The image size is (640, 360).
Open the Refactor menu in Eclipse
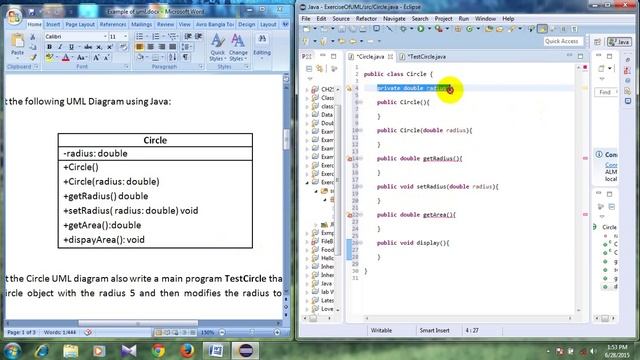pyautogui.click(x=366, y=19)
